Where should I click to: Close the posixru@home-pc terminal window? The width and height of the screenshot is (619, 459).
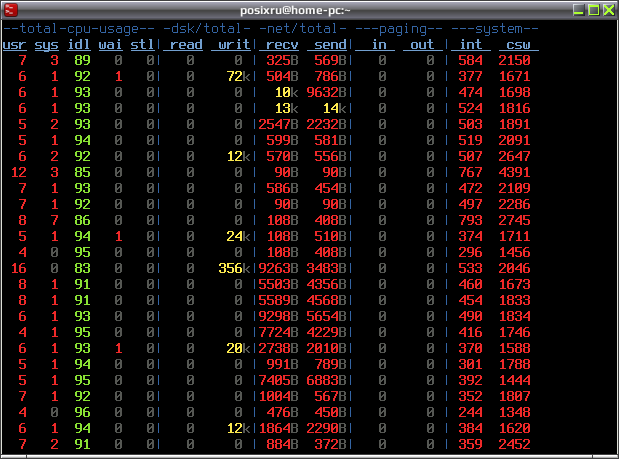point(609,10)
